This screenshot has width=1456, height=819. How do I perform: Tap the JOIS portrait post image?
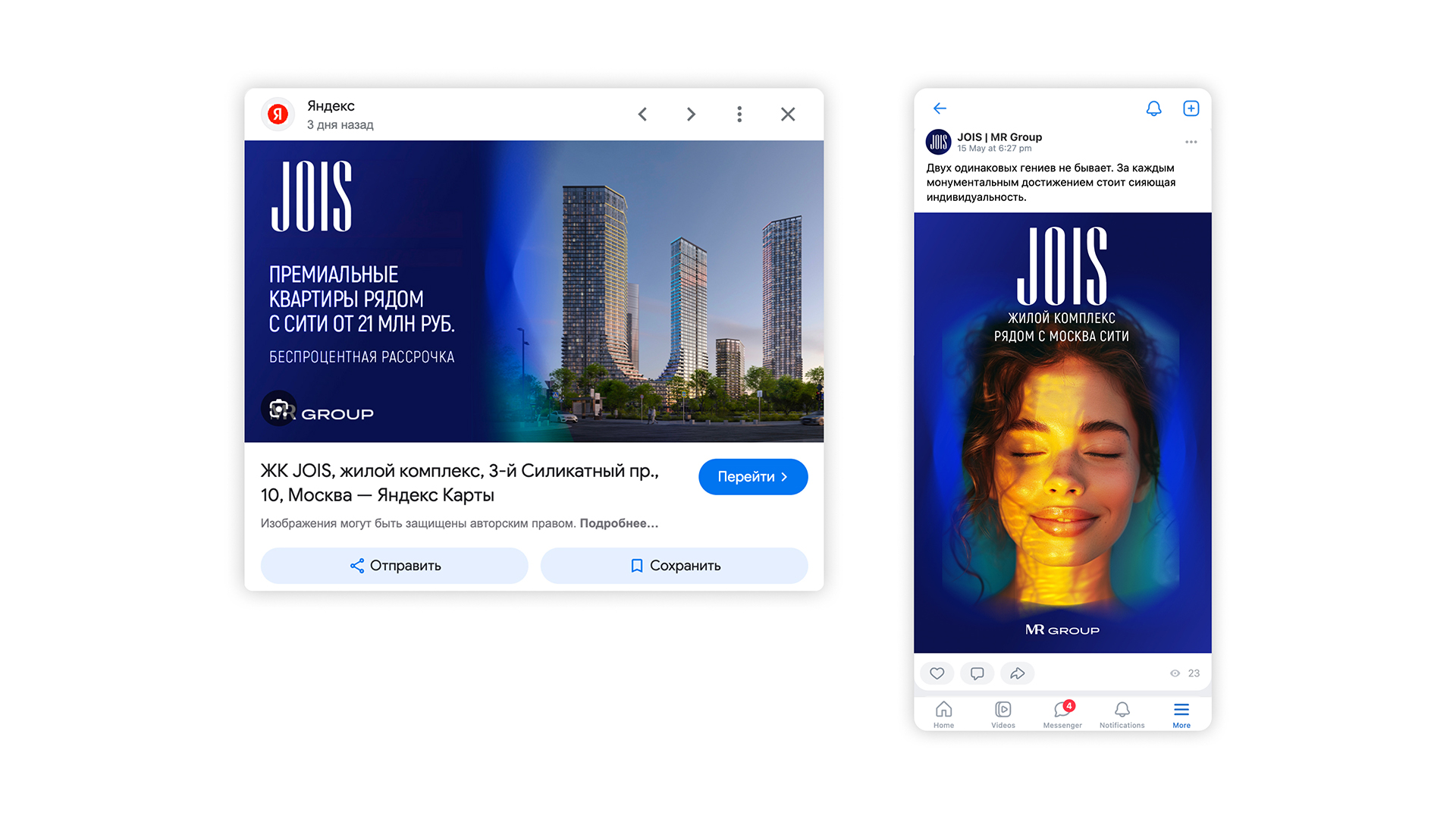point(1062,432)
